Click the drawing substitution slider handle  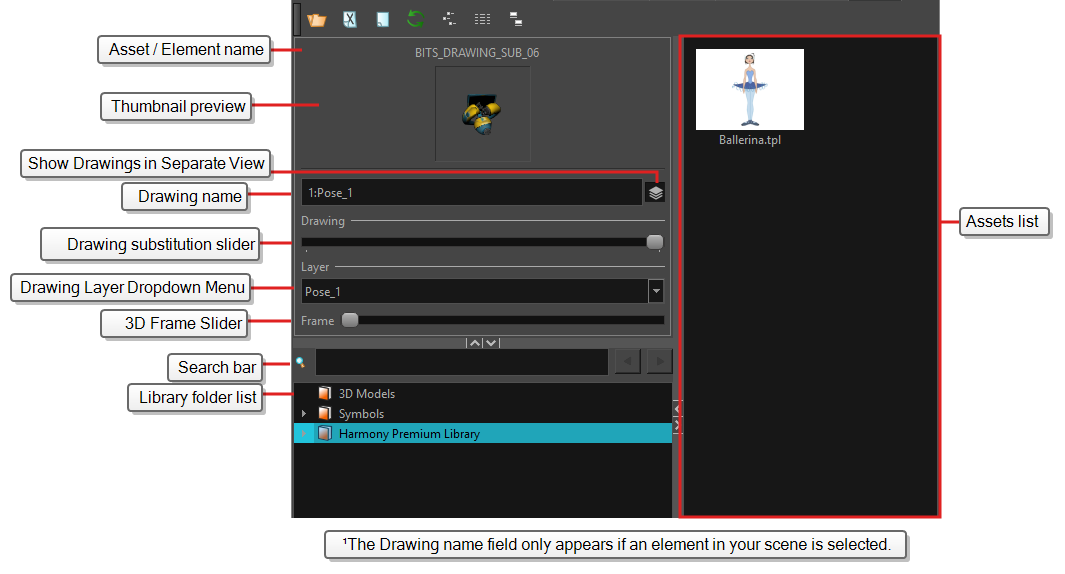coord(655,242)
